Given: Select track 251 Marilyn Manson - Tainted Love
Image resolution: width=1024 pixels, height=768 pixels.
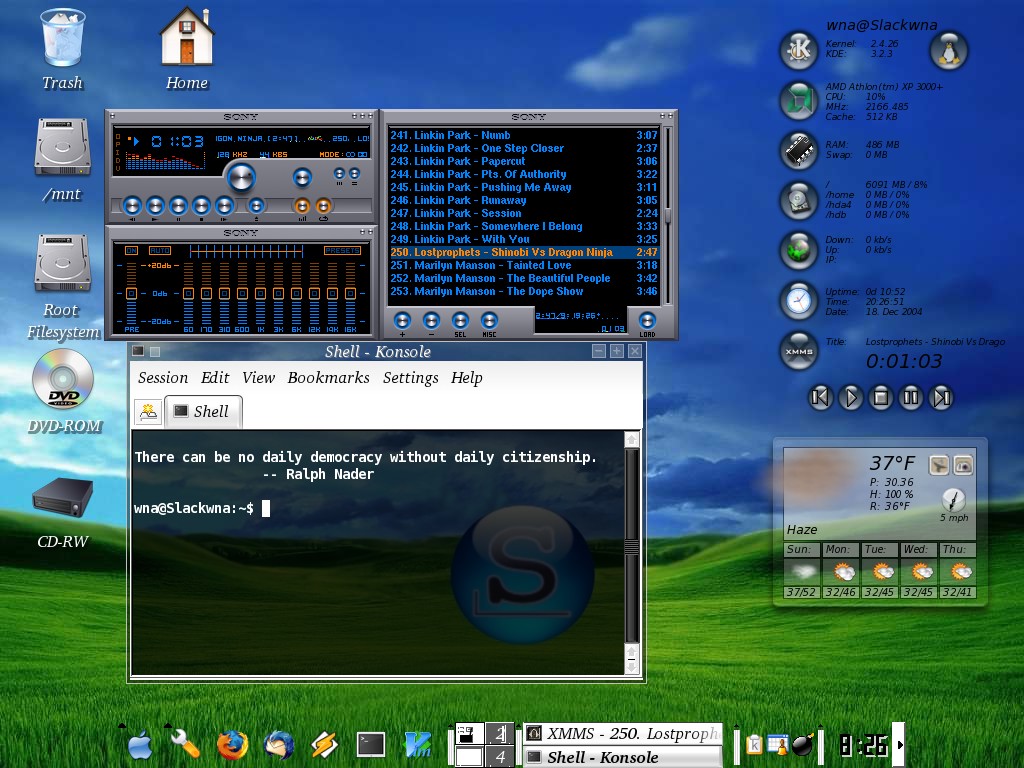Looking at the screenshot, I should pos(524,265).
